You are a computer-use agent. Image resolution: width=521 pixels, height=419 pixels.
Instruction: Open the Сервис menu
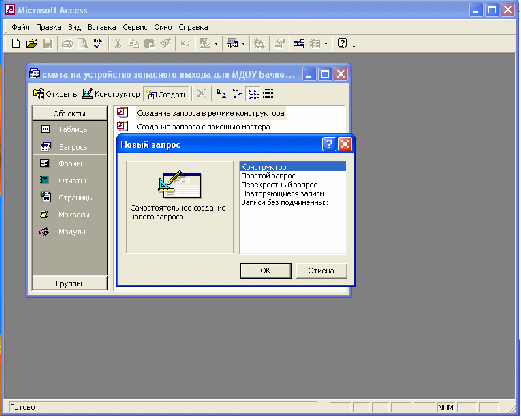coord(135,27)
